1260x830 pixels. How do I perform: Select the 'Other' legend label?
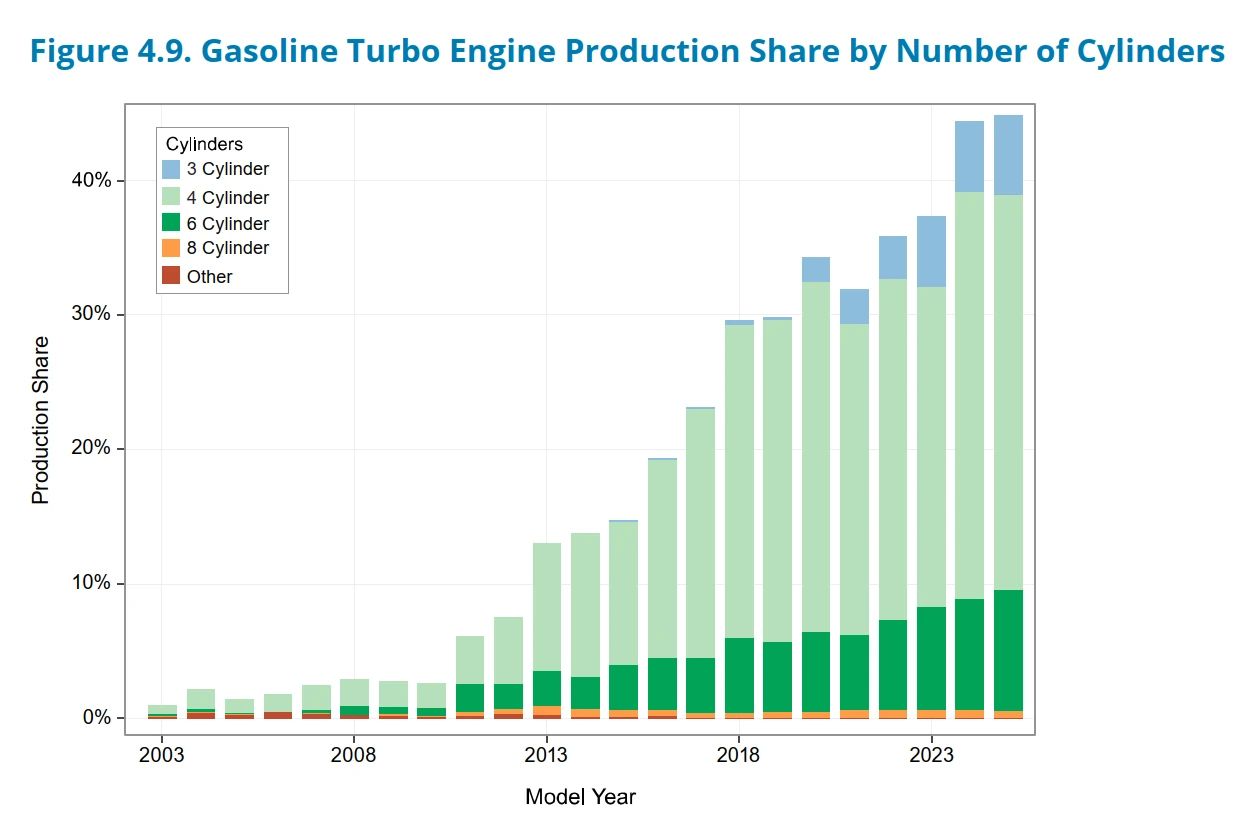point(210,277)
